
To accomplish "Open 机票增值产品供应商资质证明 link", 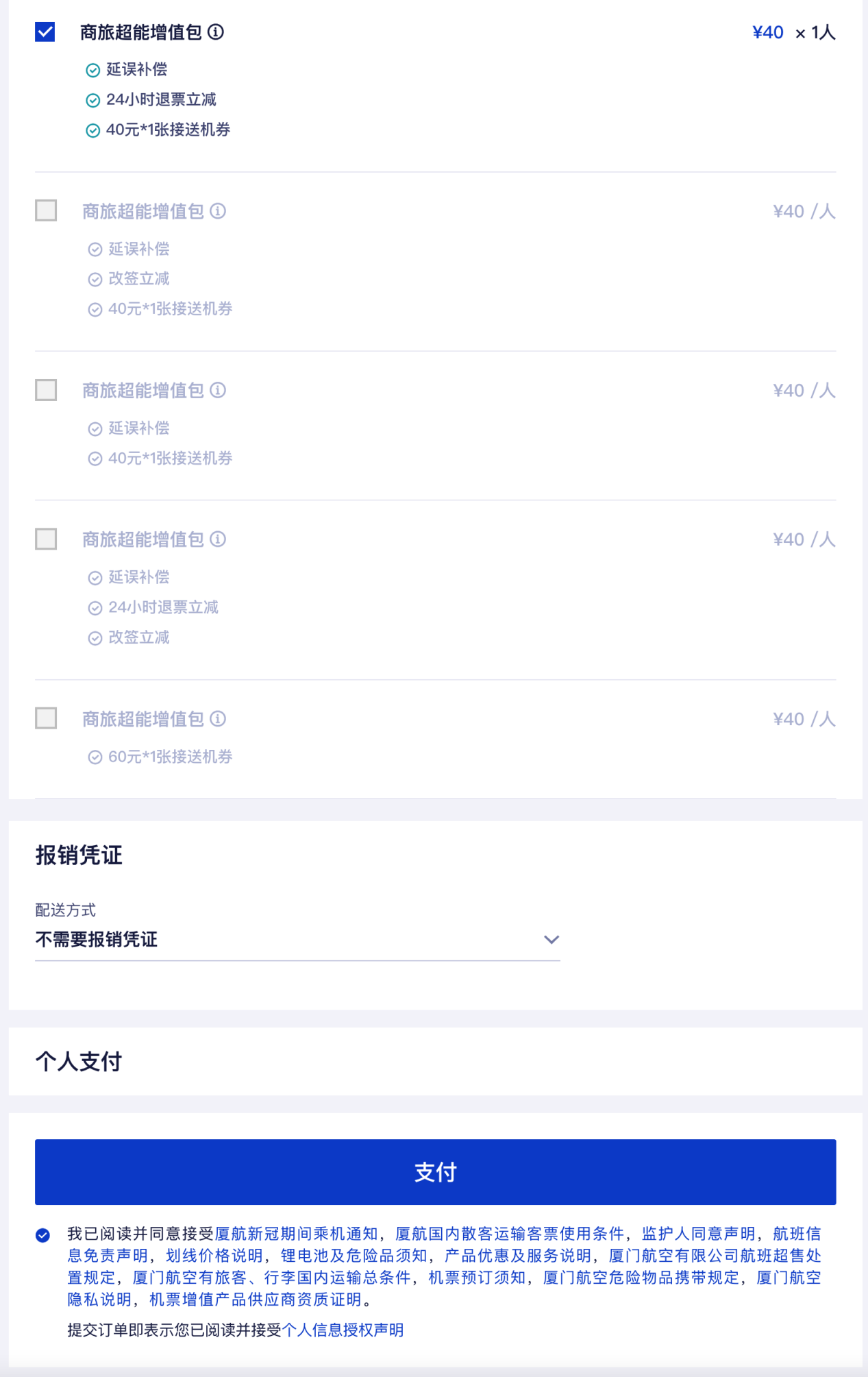I will pyautogui.click(x=255, y=1300).
